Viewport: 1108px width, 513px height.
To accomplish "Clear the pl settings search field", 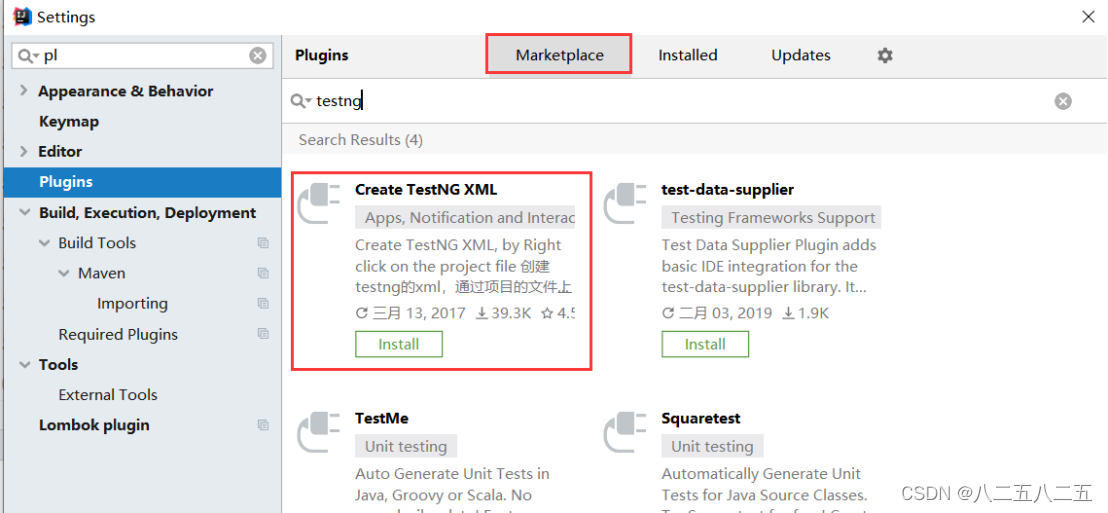I will click(x=258, y=56).
